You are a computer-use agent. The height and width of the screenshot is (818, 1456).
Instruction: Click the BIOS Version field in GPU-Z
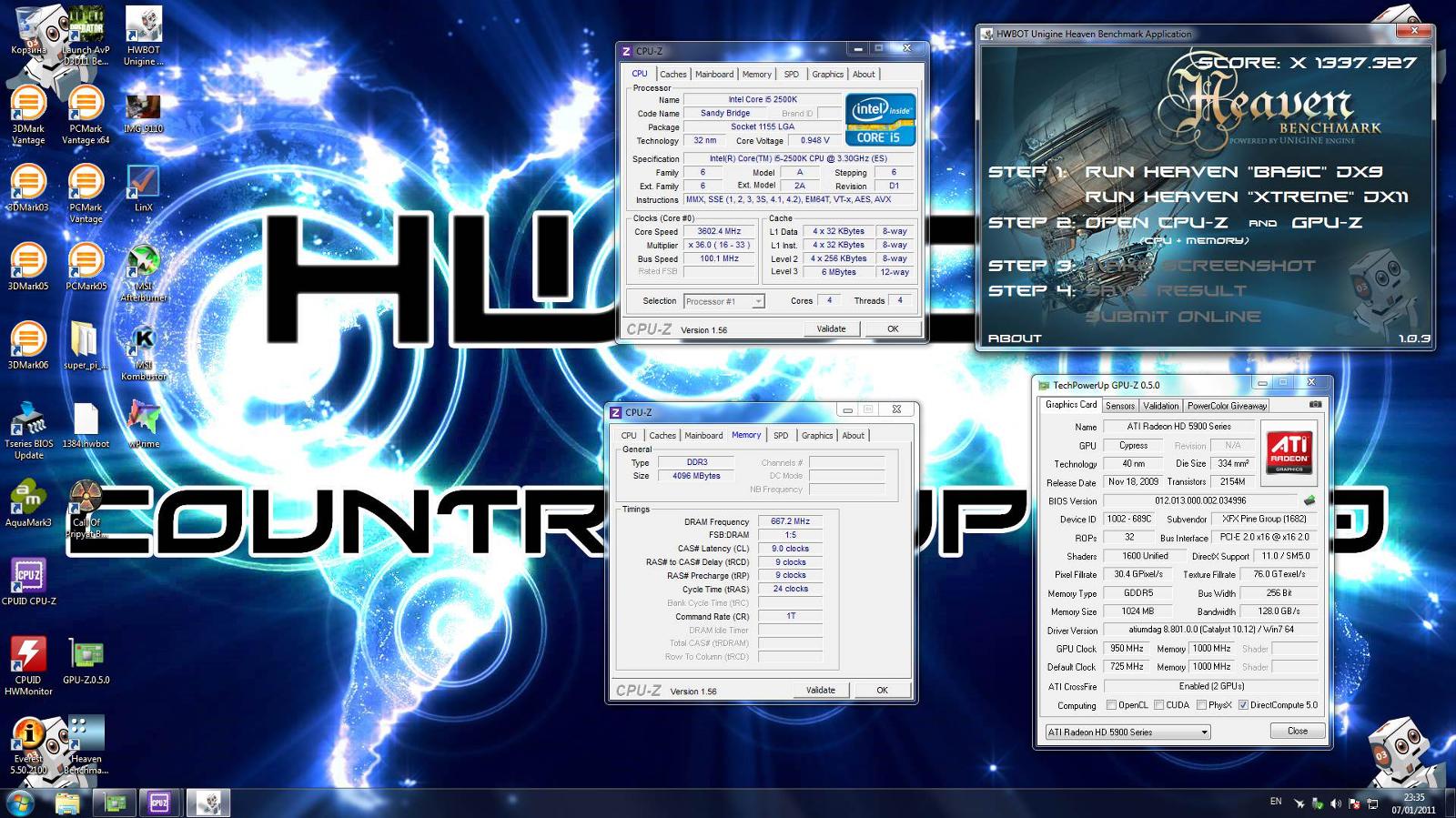tap(1200, 500)
